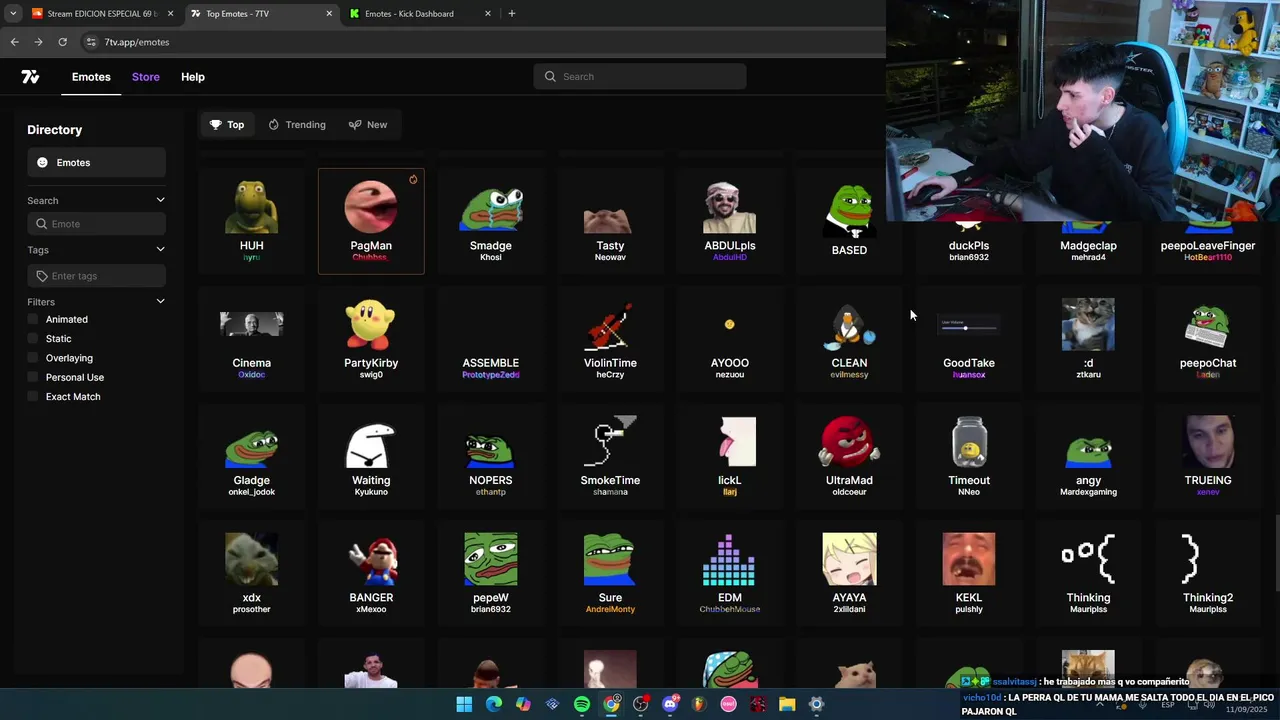
Task: Check the Personal Use filter
Action: click(33, 377)
